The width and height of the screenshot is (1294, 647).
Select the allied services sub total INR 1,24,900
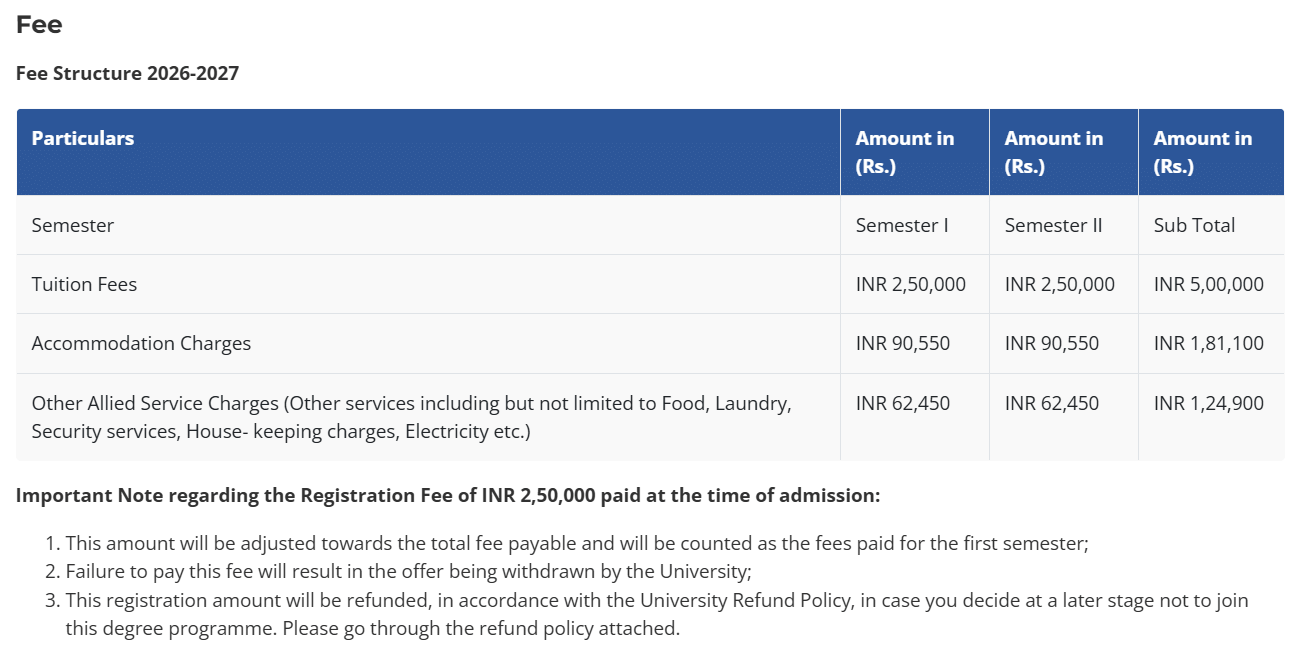[1208, 404]
